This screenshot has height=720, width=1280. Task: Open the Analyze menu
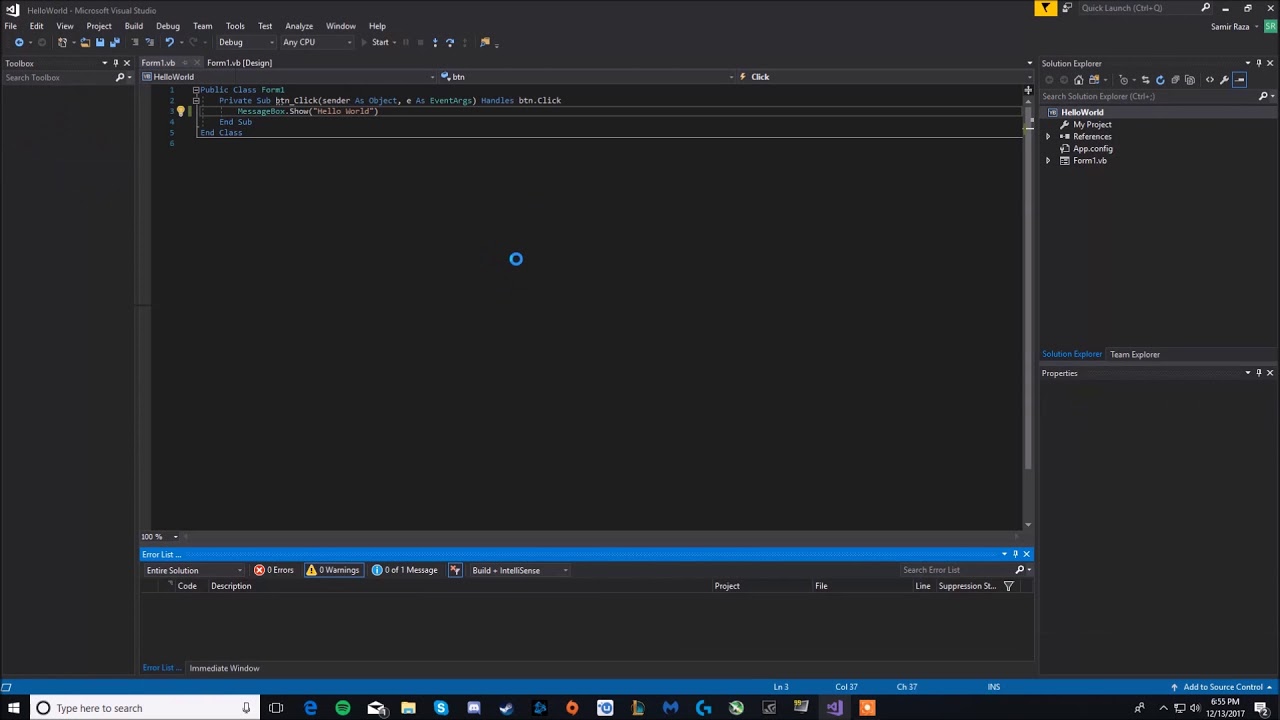(299, 26)
